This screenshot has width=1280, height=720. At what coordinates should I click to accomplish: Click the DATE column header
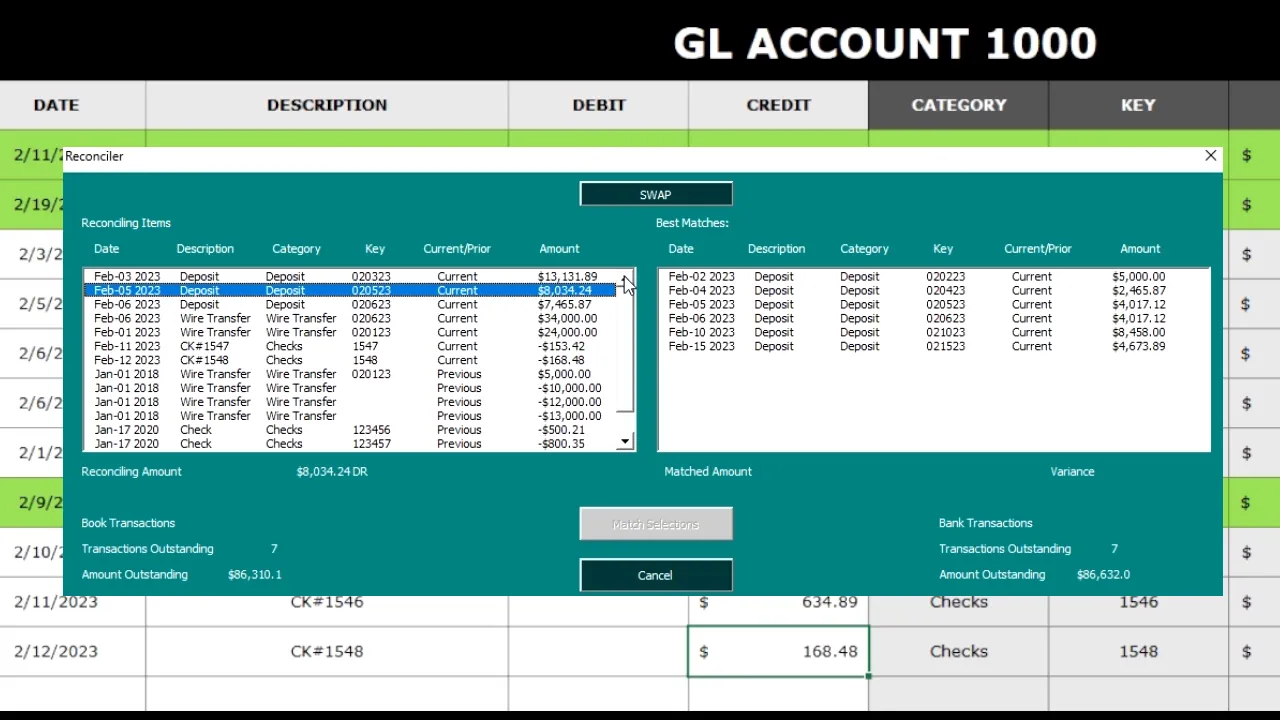[55, 105]
